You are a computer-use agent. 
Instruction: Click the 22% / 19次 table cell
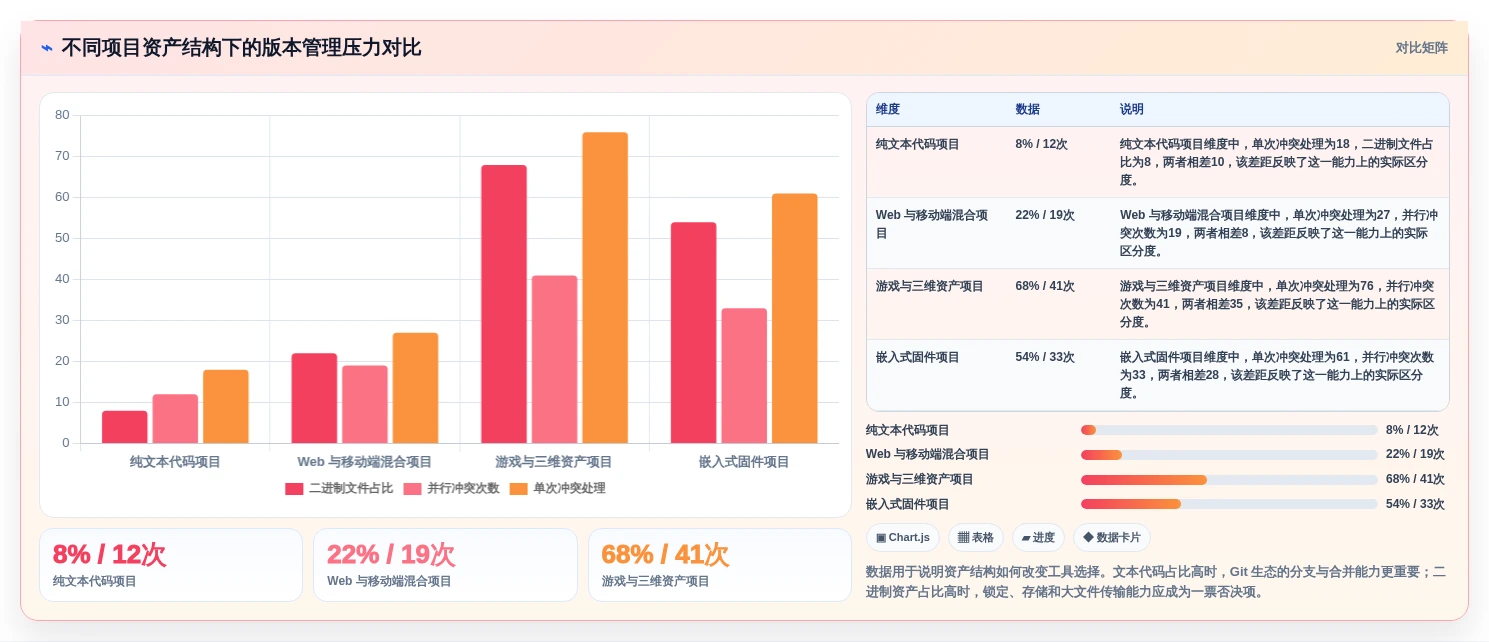[1045, 215]
